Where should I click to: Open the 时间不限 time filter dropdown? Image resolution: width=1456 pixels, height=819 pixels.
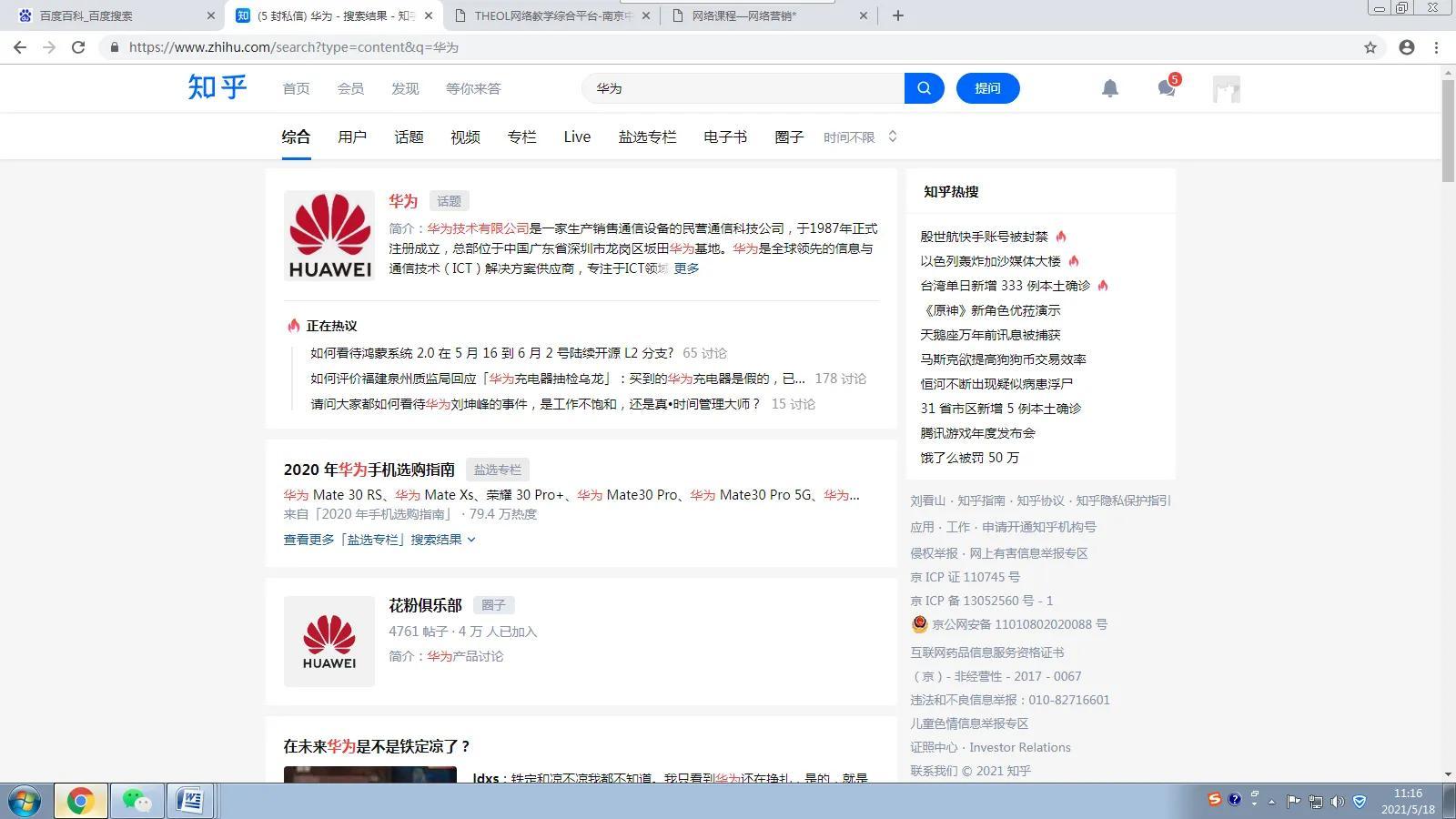point(860,136)
